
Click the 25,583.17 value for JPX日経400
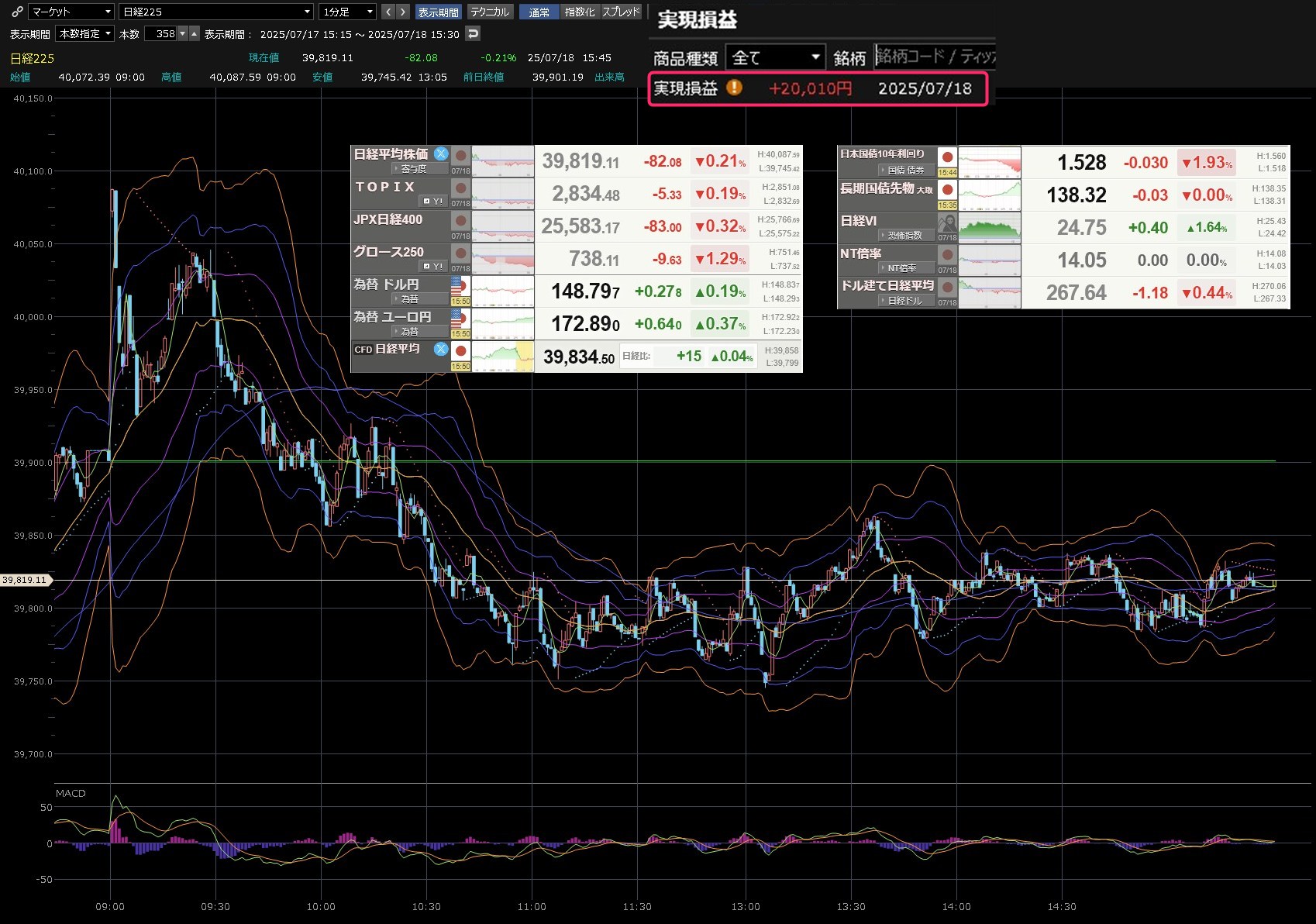[580, 226]
